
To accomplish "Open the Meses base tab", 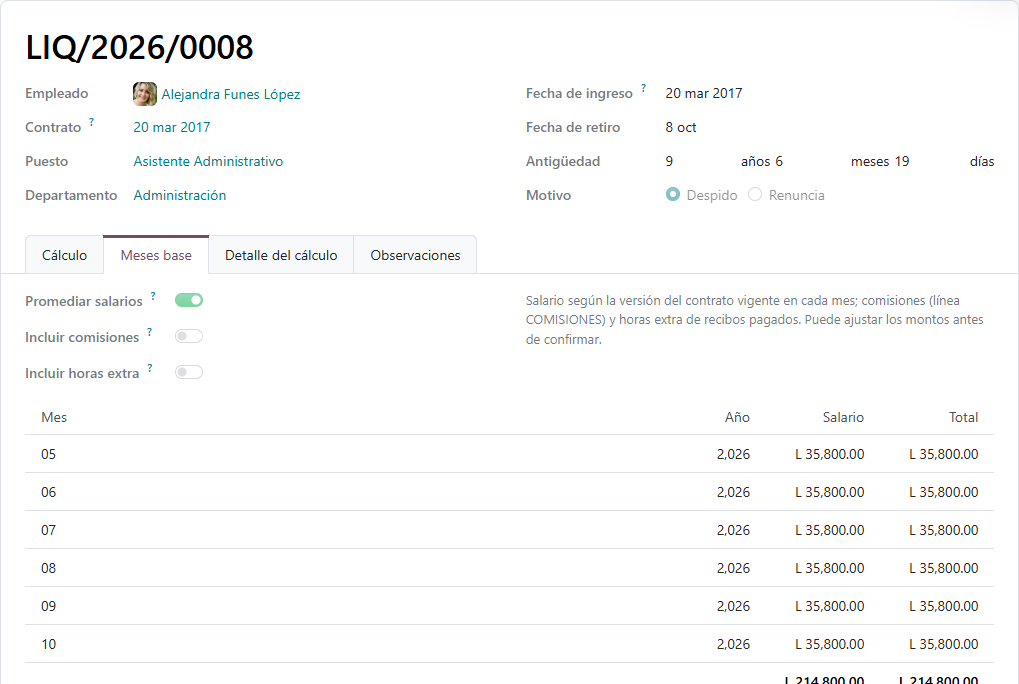I will point(156,255).
